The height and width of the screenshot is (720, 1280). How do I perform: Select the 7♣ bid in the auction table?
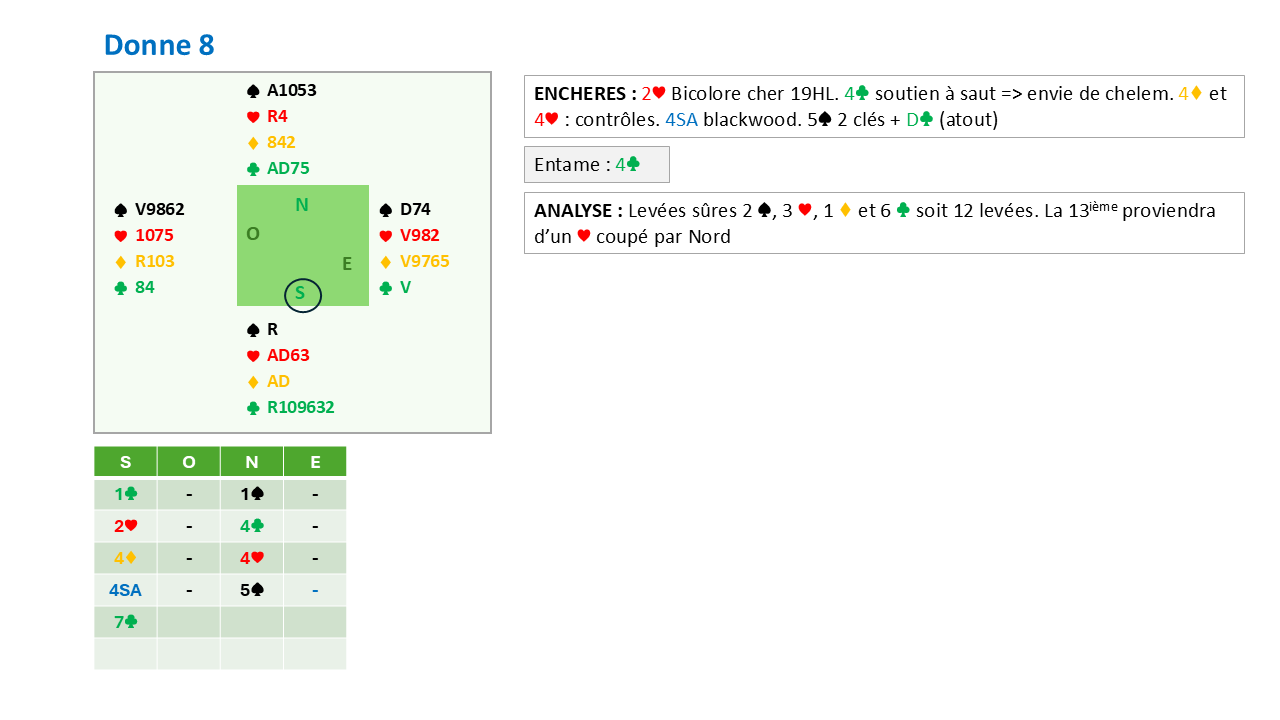(125, 622)
